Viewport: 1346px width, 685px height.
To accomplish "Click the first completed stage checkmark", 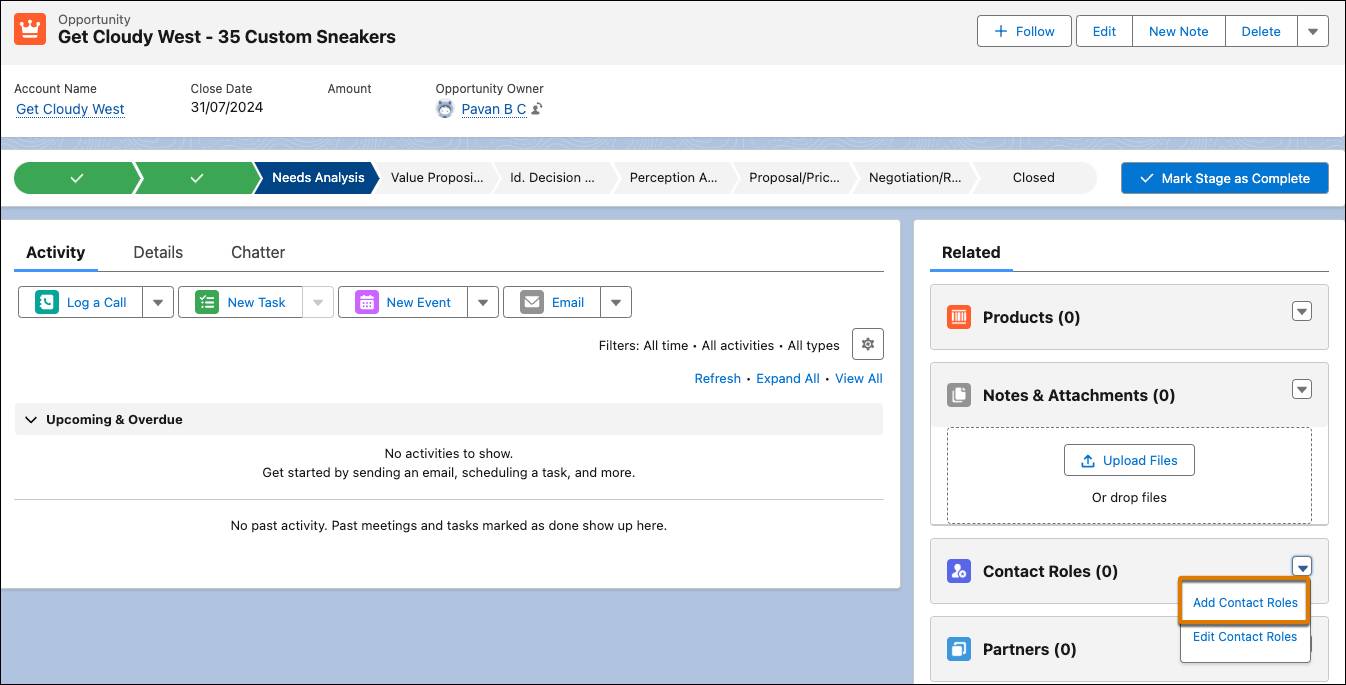I will (77, 178).
